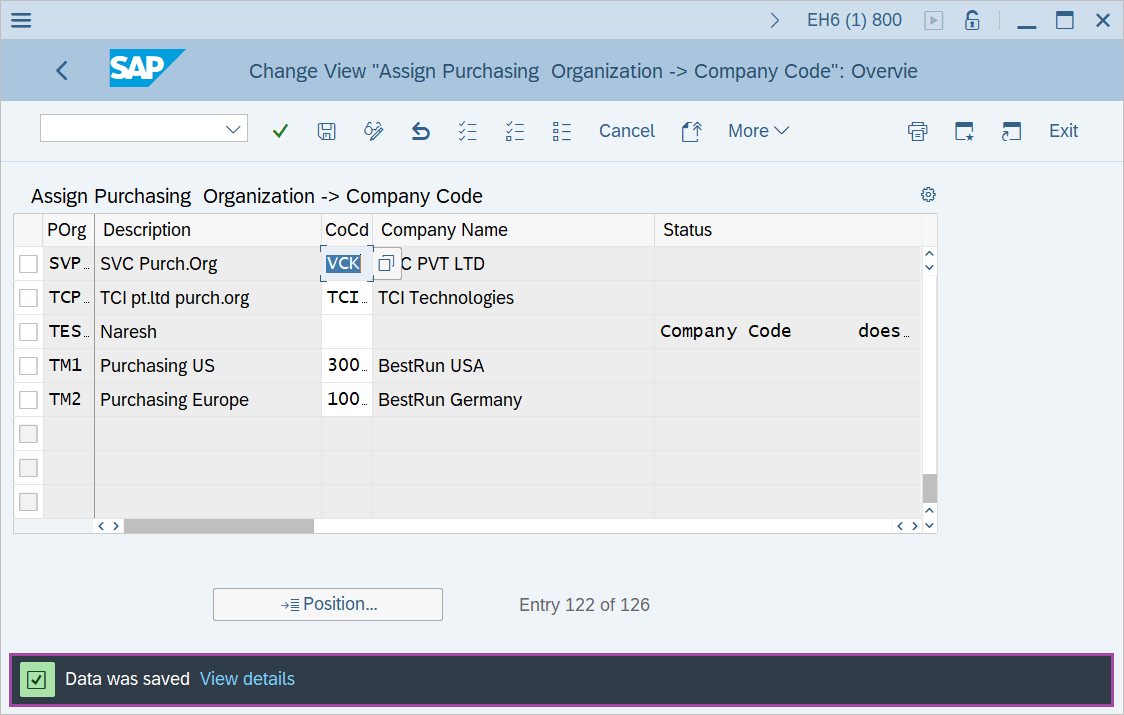Click inside the transaction command field
The height and width of the screenshot is (715, 1124).
130,128
